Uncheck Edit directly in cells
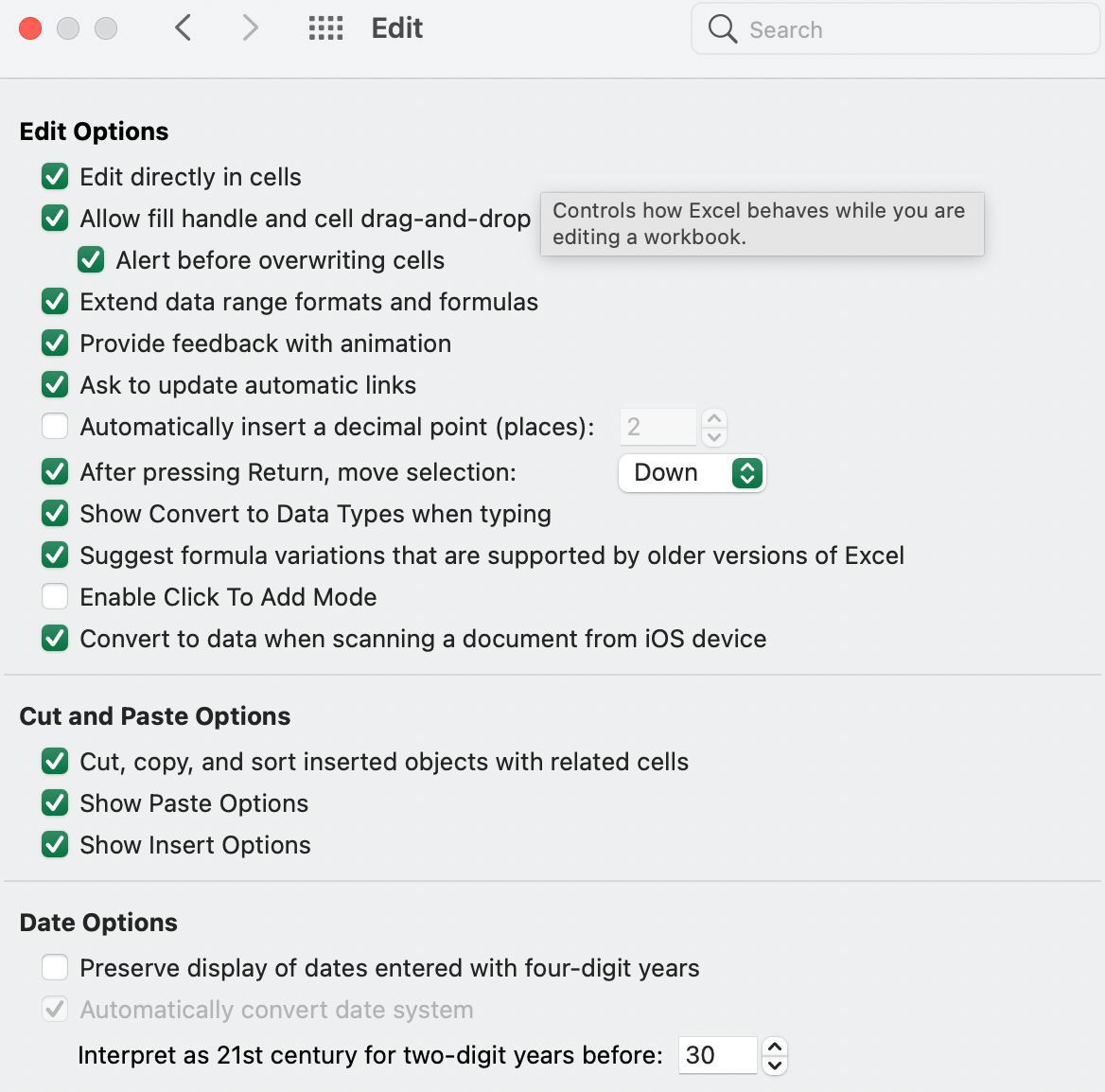 click(x=55, y=177)
